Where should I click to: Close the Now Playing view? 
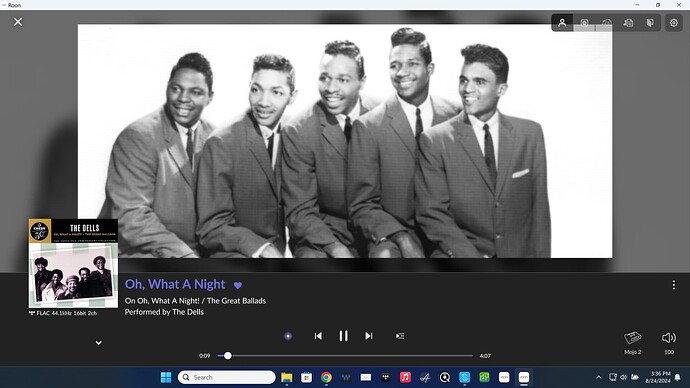tap(18, 22)
